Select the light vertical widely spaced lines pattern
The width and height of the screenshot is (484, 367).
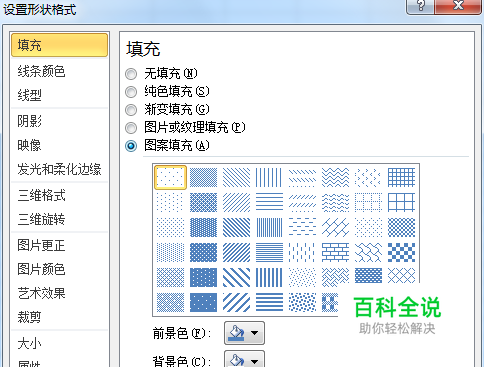coord(269,177)
